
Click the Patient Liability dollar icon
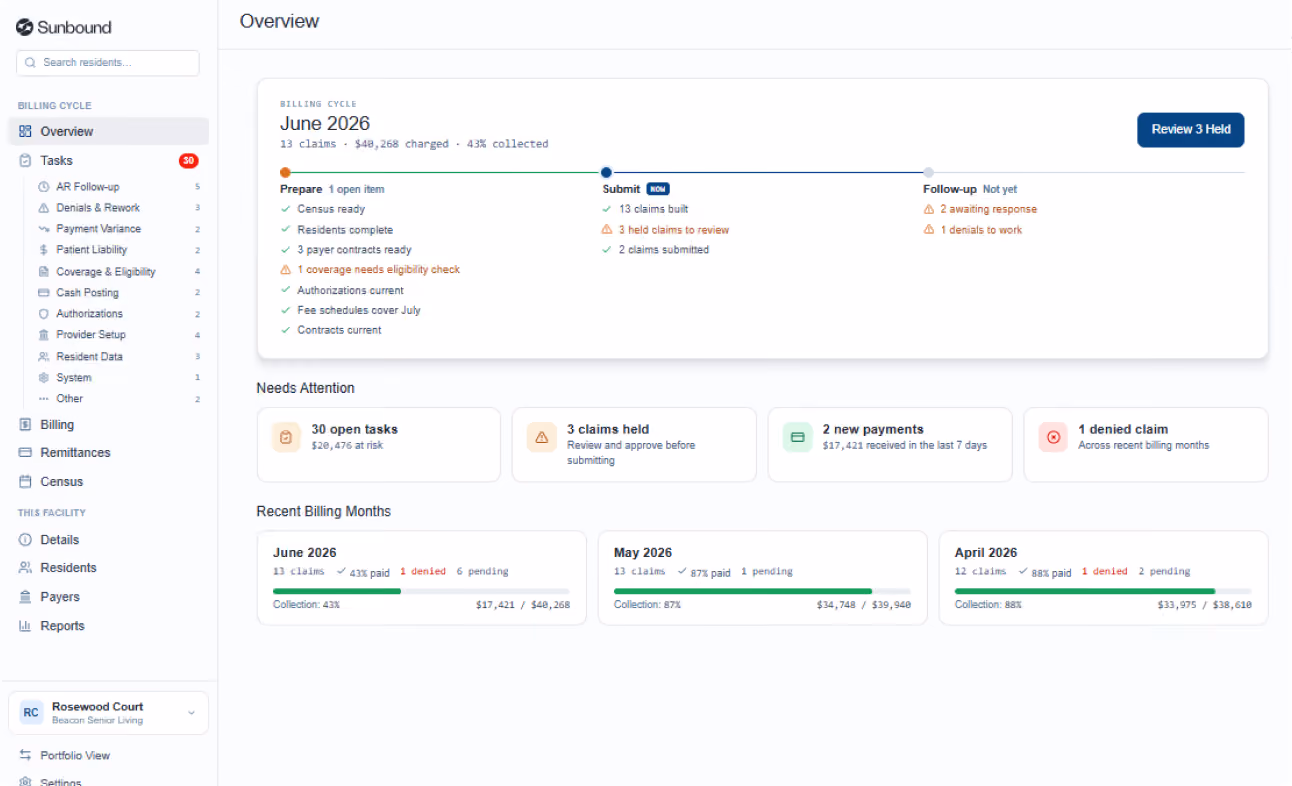pos(43,250)
